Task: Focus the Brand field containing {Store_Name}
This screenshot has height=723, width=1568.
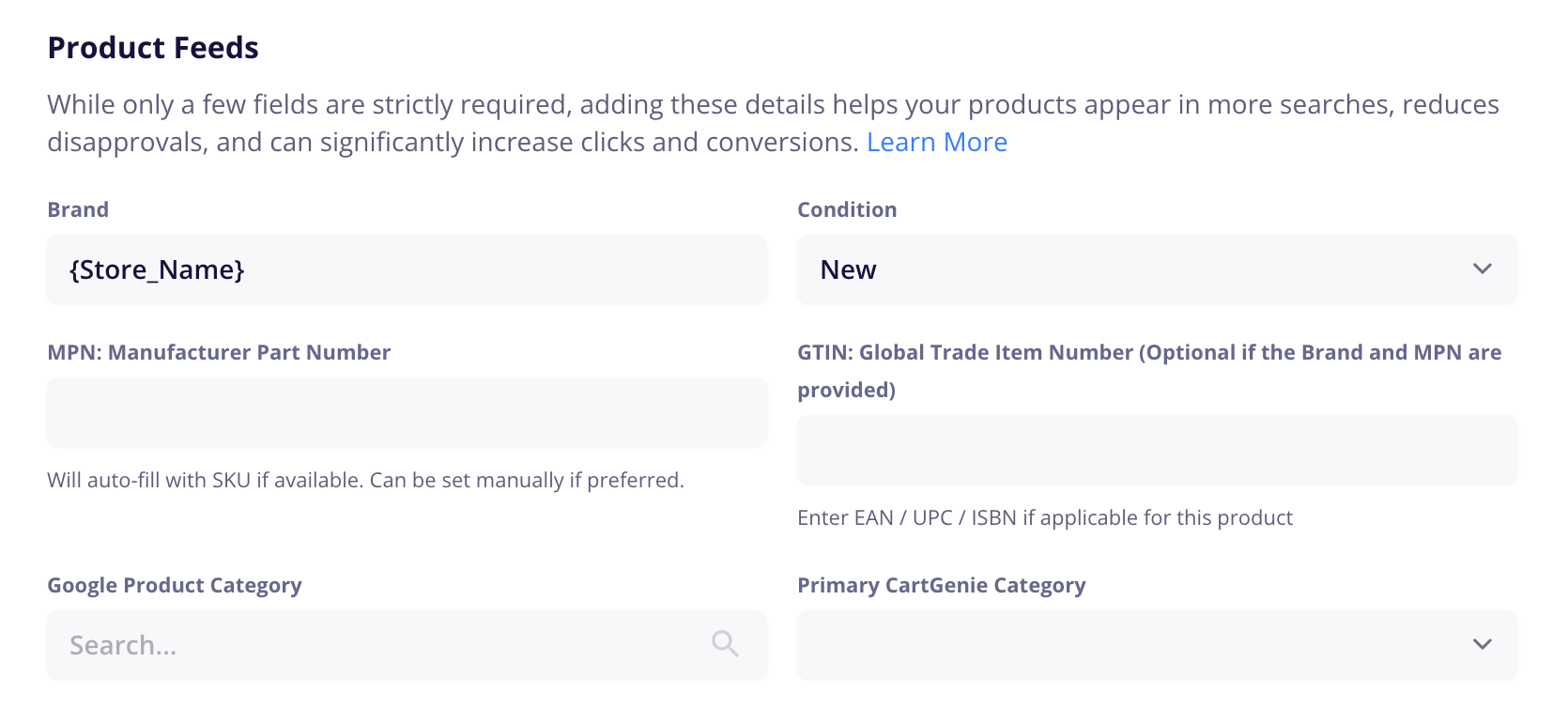Action: click(407, 269)
